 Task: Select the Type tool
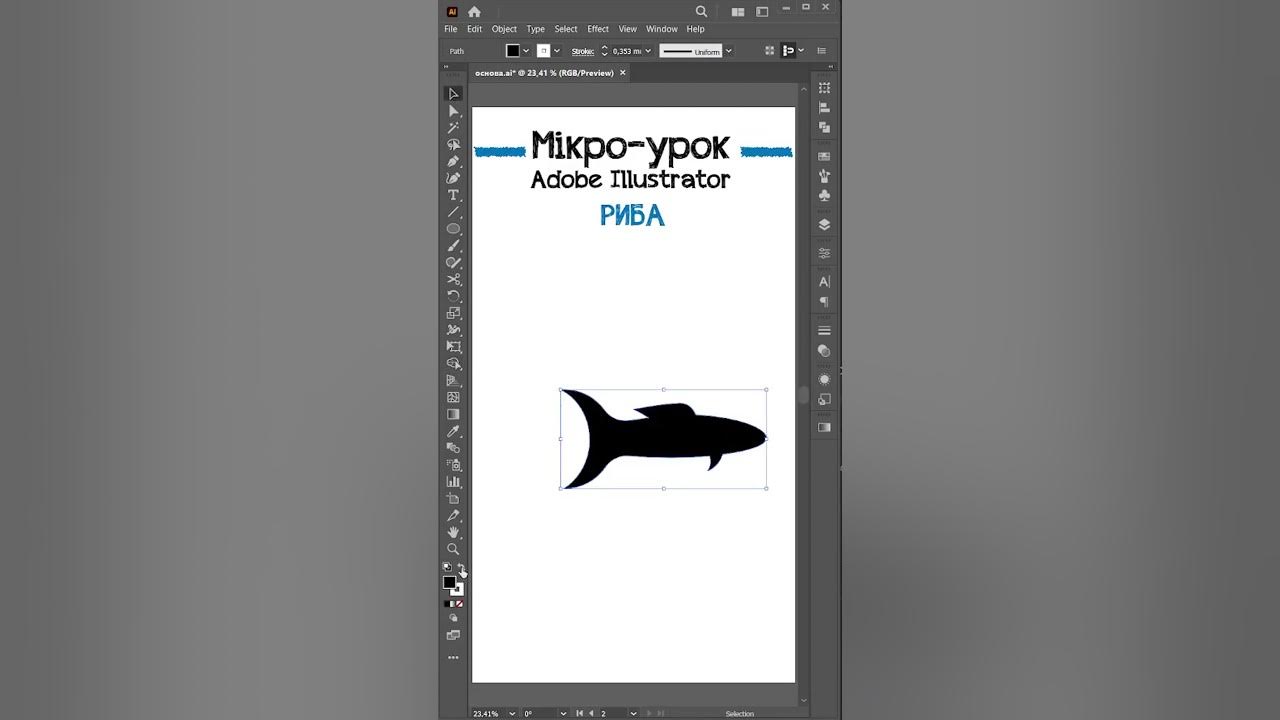click(x=453, y=195)
